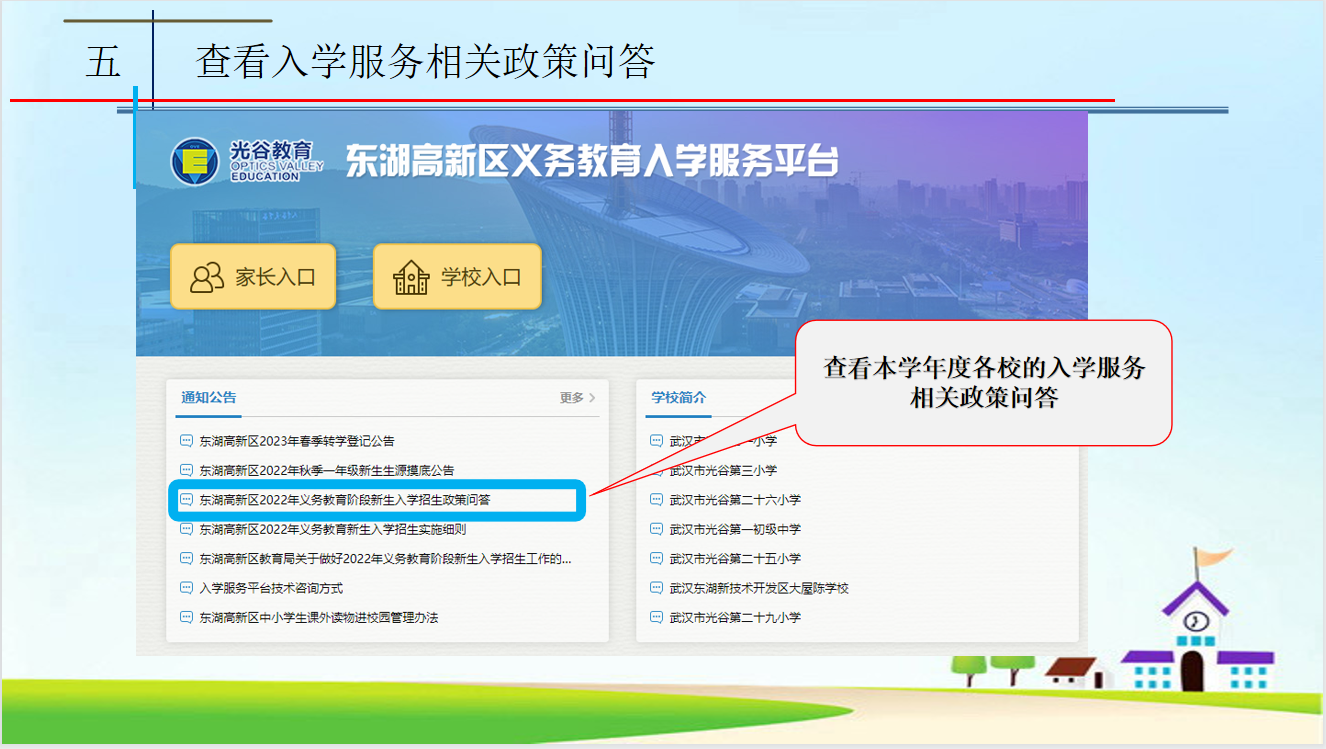Open 东湖高新区2022年秋季一年级新生生源摸底公告
The width and height of the screenshot is (1326, 749).
pos(326,470)
